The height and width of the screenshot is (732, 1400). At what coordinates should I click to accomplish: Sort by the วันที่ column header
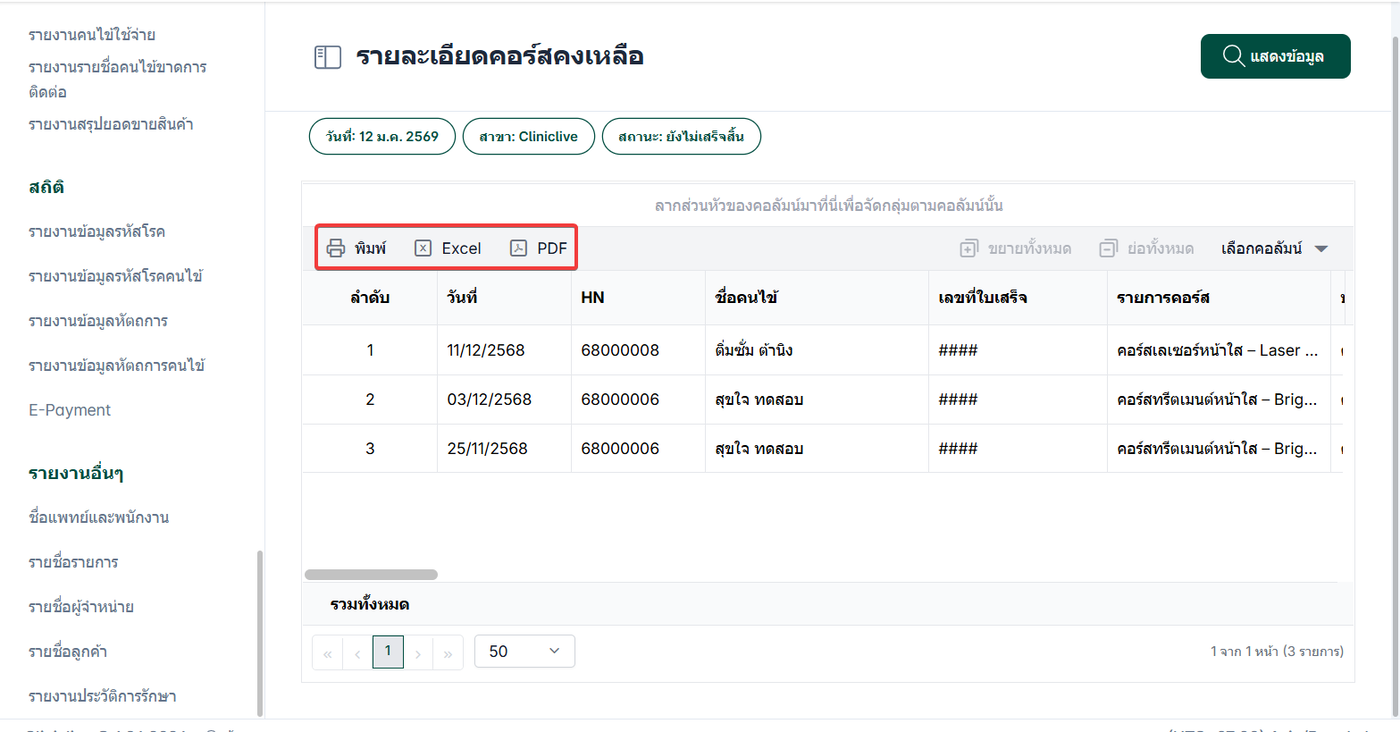505,298
